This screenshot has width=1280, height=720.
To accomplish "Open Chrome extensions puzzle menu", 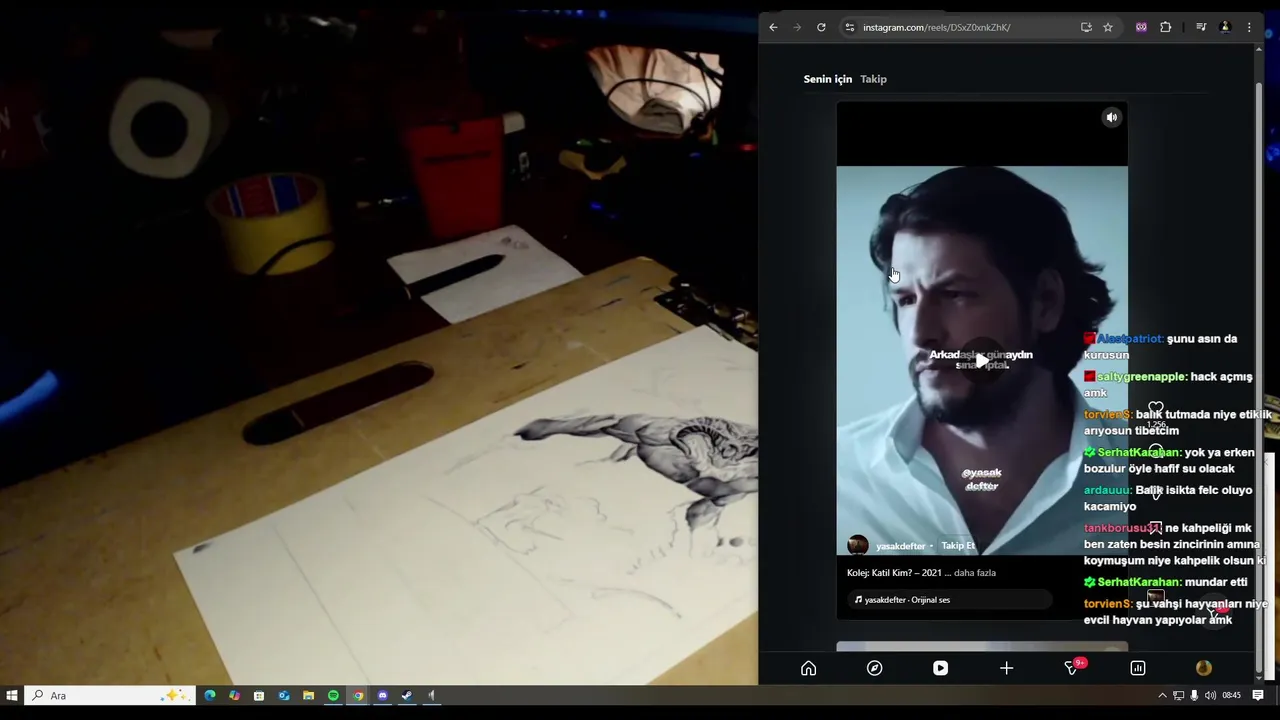I will (1165, 27).
